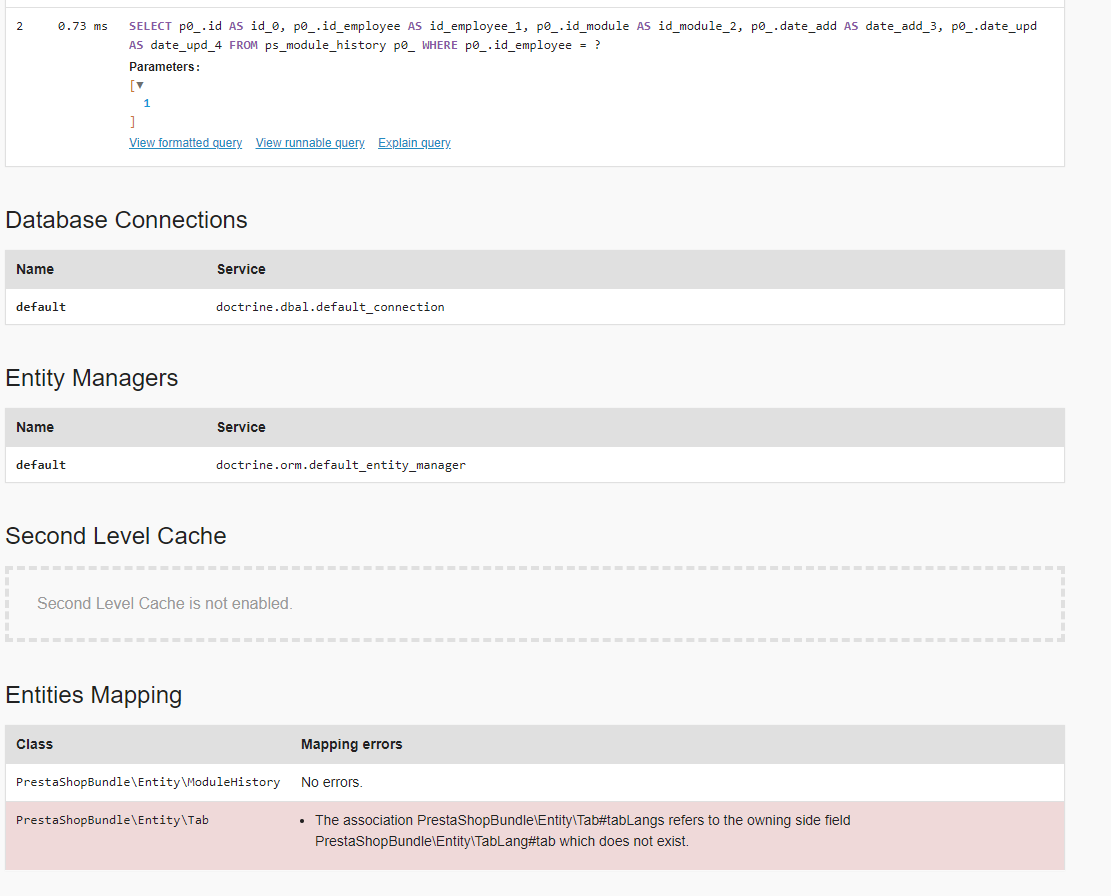Viewport: 1111px width, 896px height.
Task: Click the Tab#tabLangs association error message
Action: tap(582, 830)
